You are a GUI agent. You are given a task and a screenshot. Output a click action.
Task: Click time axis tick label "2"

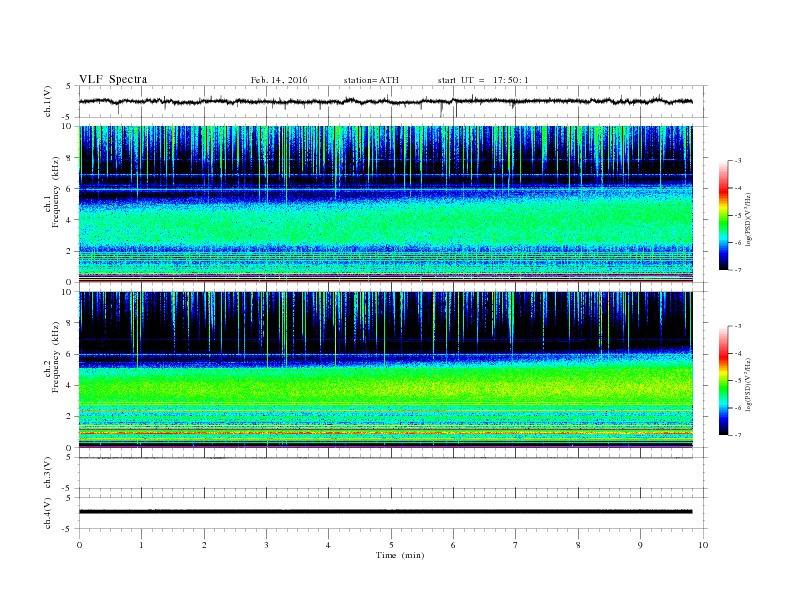[x=204, y=545]
